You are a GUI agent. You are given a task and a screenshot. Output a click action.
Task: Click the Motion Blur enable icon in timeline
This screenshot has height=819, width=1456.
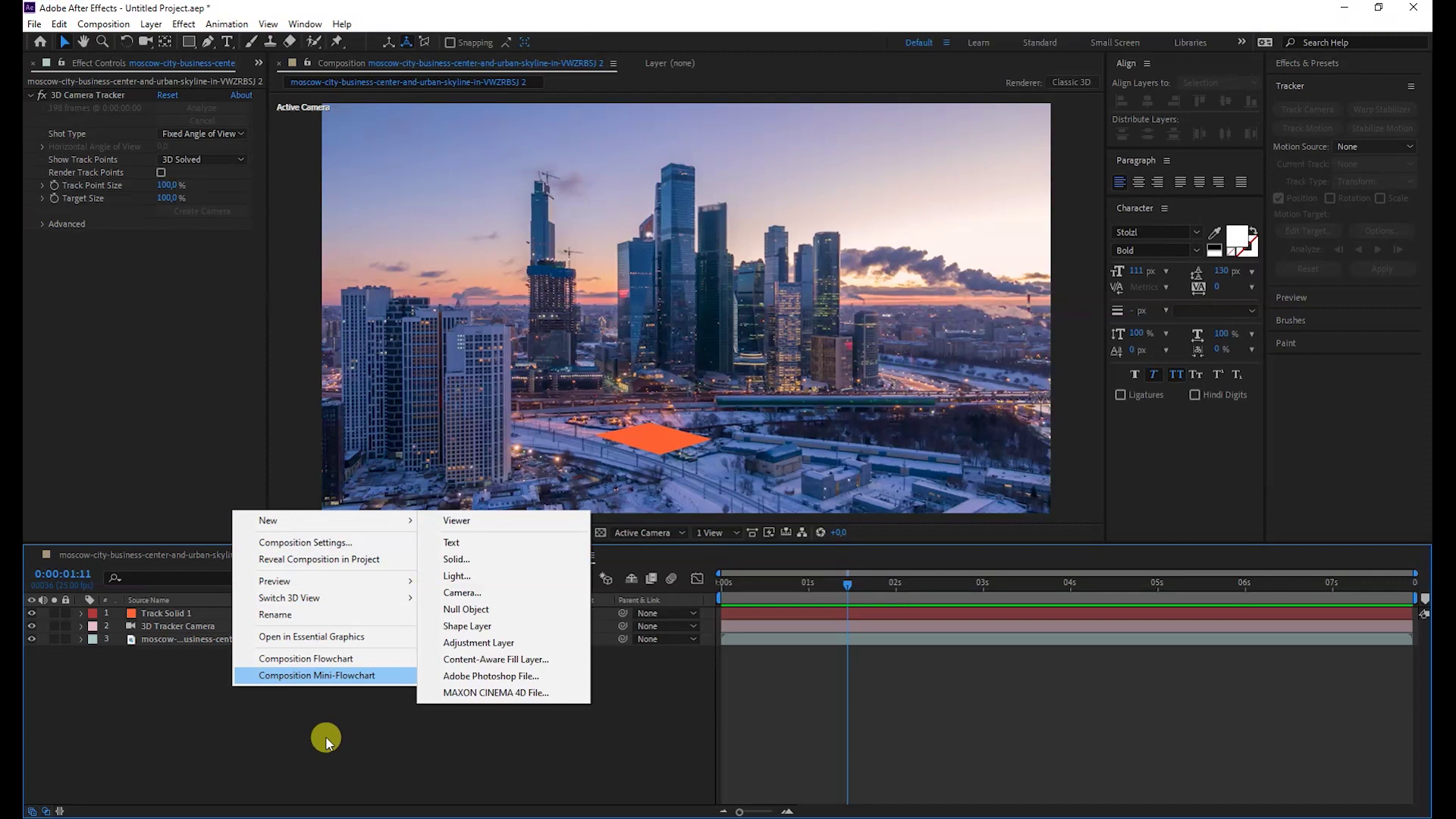tap(671, 579)
